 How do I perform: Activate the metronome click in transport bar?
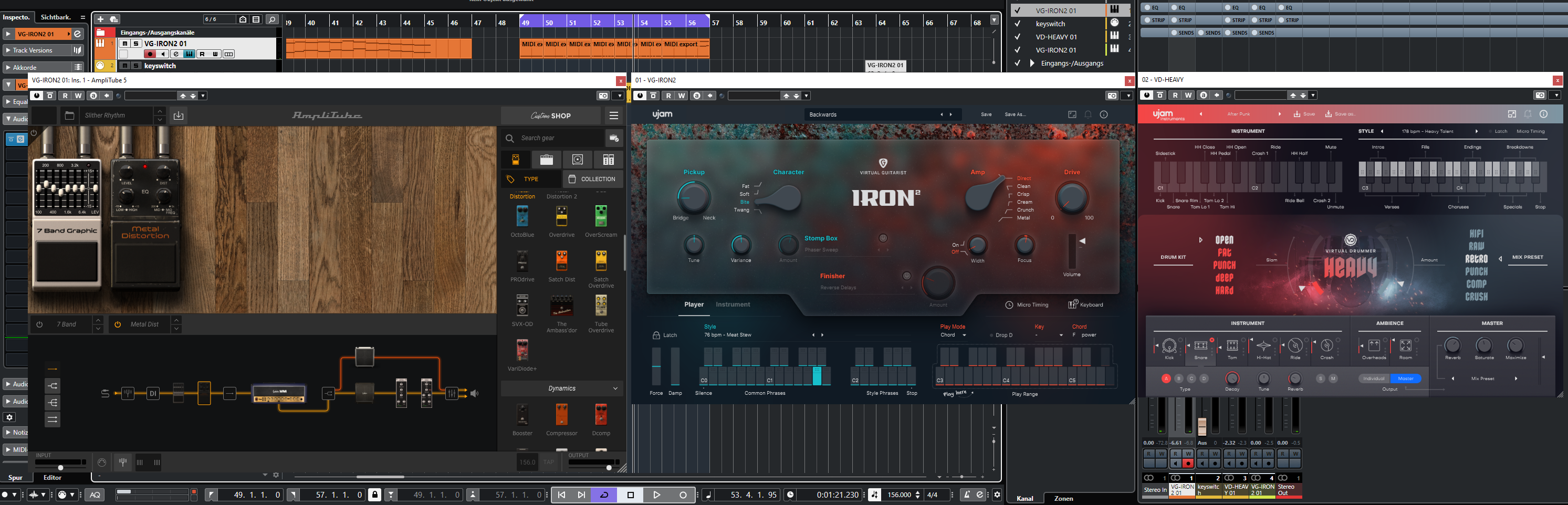click(x=967, y=495)
